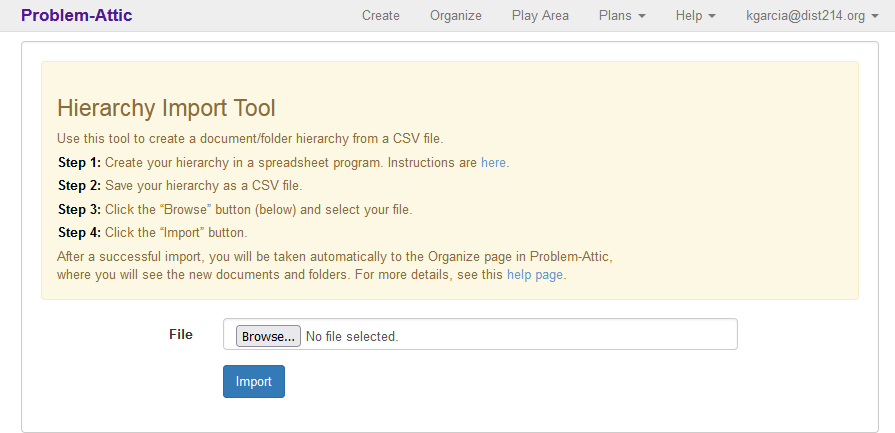The width and height of the screenshot is (895, 433).
Task: Open the kgarcia@dist214.org account menu
Action: 812,16
